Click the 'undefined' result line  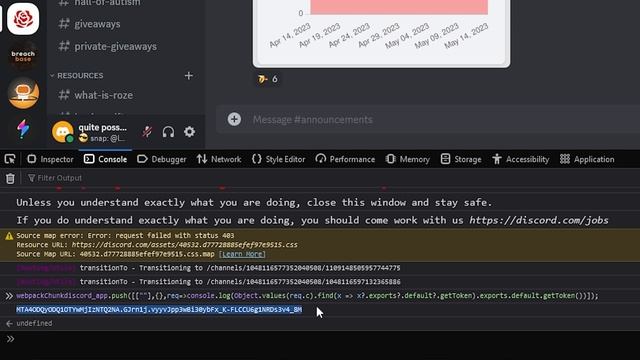coord(34,323)
